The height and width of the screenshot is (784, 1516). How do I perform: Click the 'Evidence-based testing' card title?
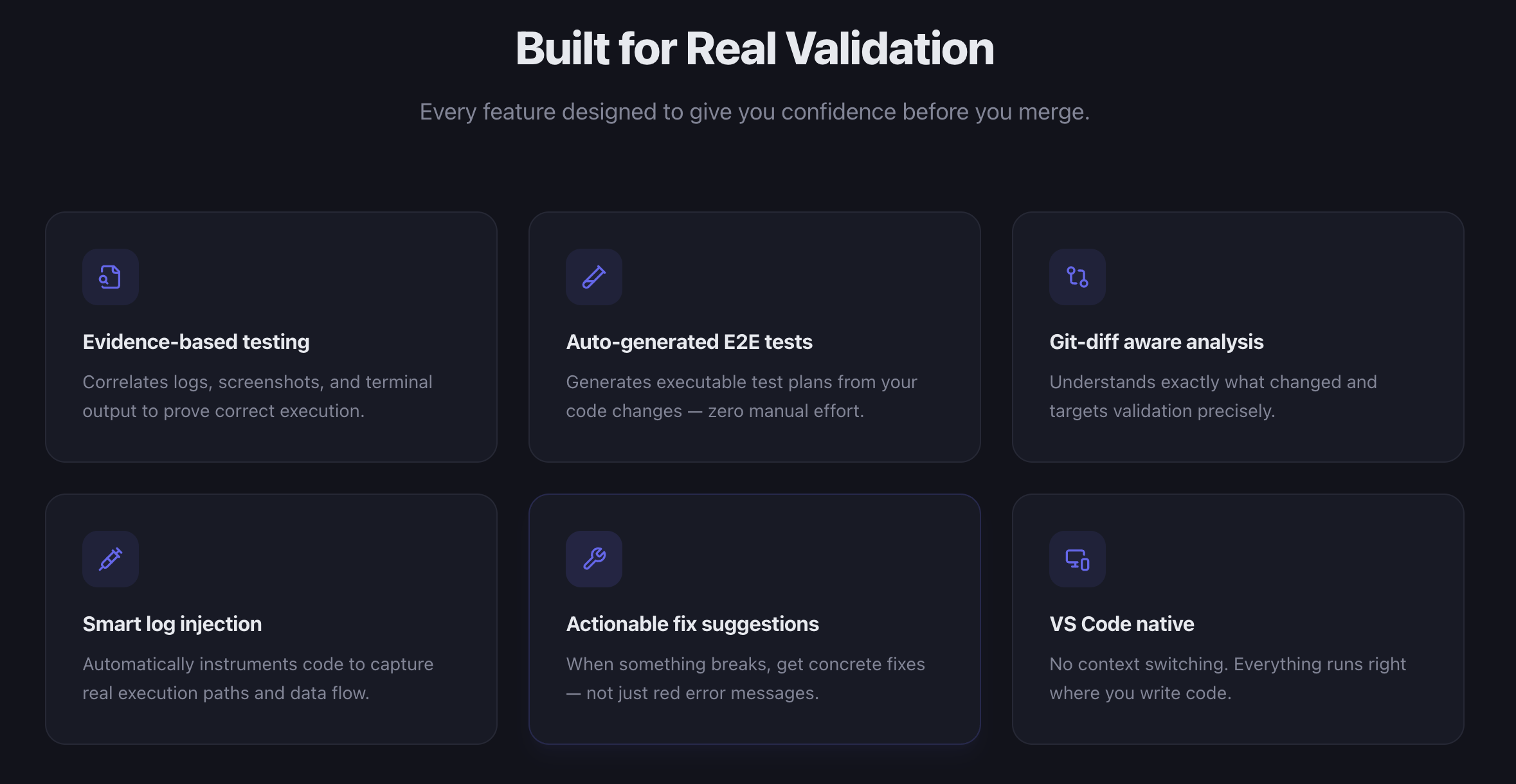pos(196,342)
